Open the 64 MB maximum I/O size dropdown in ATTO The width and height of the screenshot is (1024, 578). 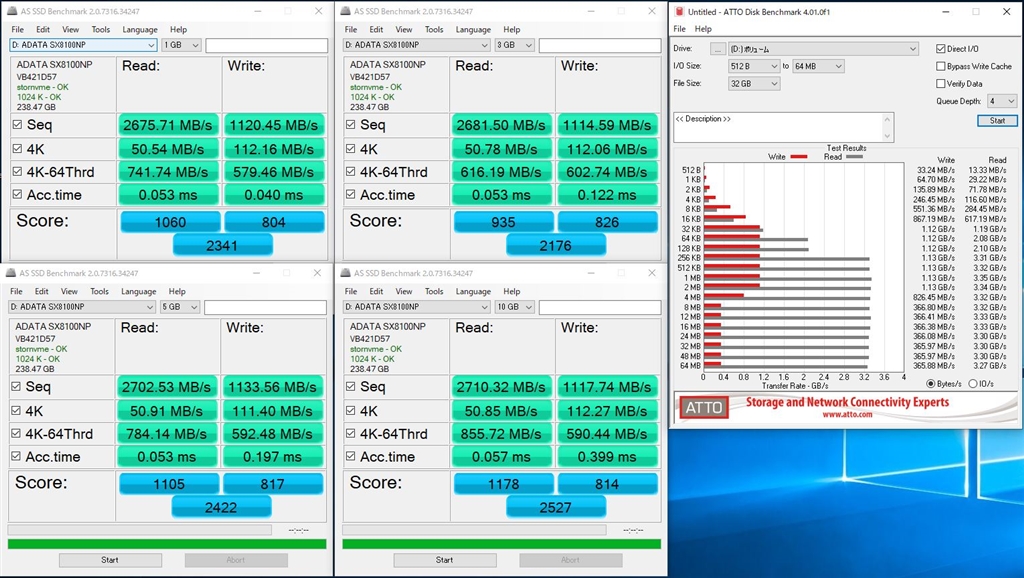coord(818,66)
